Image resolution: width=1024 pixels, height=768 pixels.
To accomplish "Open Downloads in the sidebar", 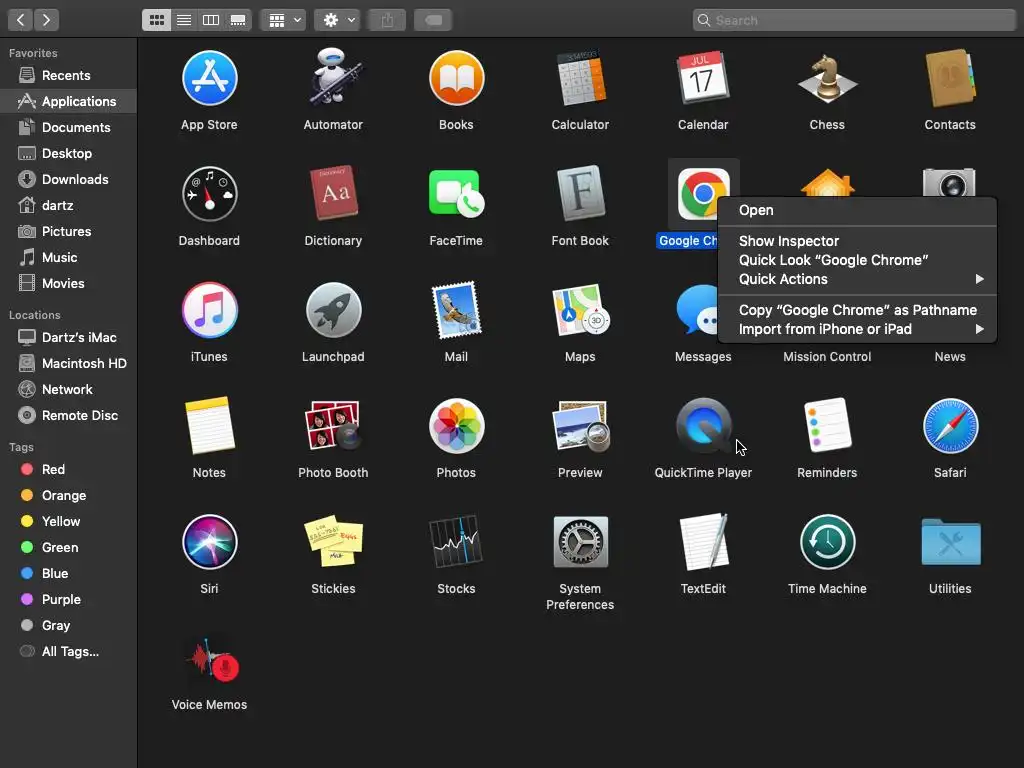I will coord(68,180).
